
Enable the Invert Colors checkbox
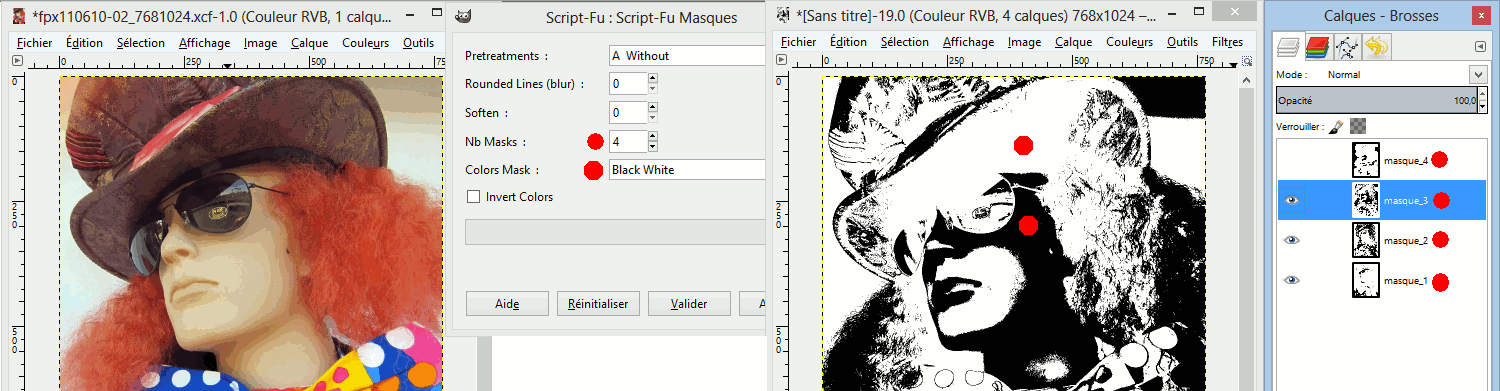[473, 197]
